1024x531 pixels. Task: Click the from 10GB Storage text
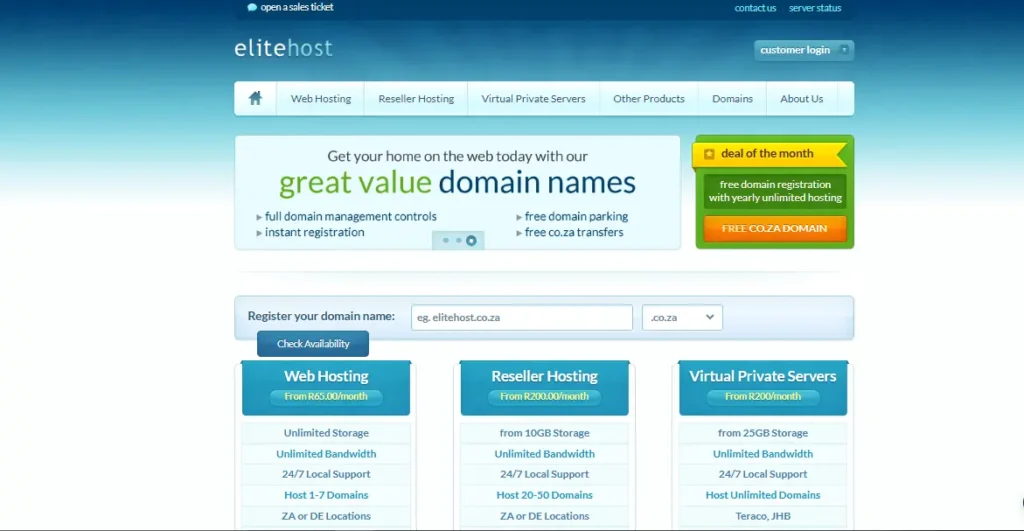(545, 433)
